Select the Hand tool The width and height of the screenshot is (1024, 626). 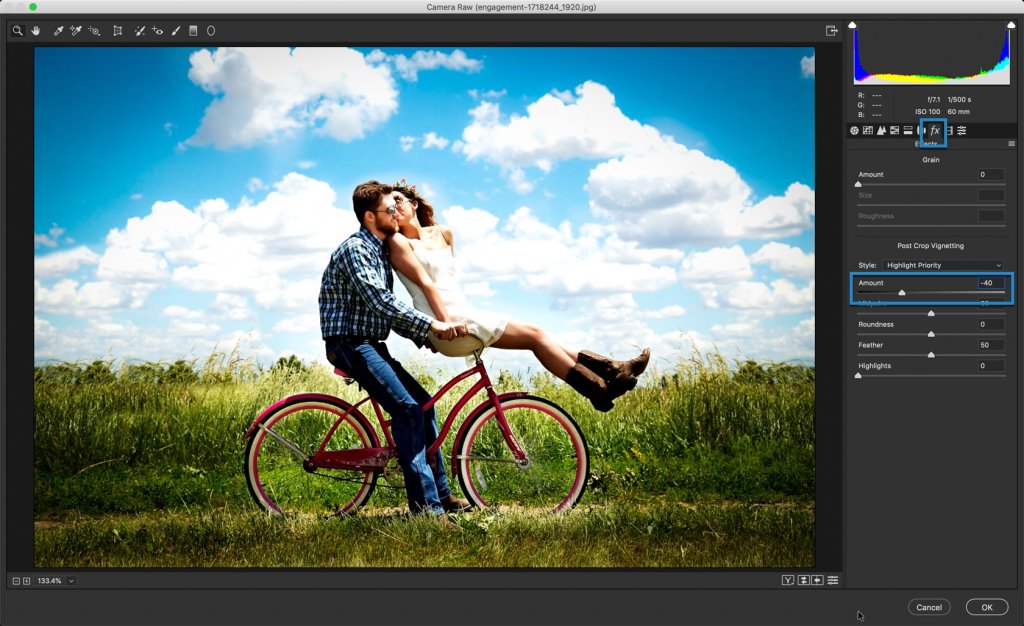[x=35, y=31]
